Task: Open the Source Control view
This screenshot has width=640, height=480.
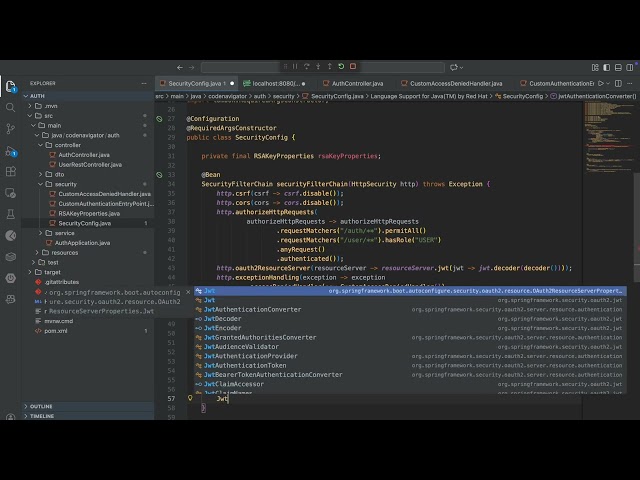Action: [11, 129]
